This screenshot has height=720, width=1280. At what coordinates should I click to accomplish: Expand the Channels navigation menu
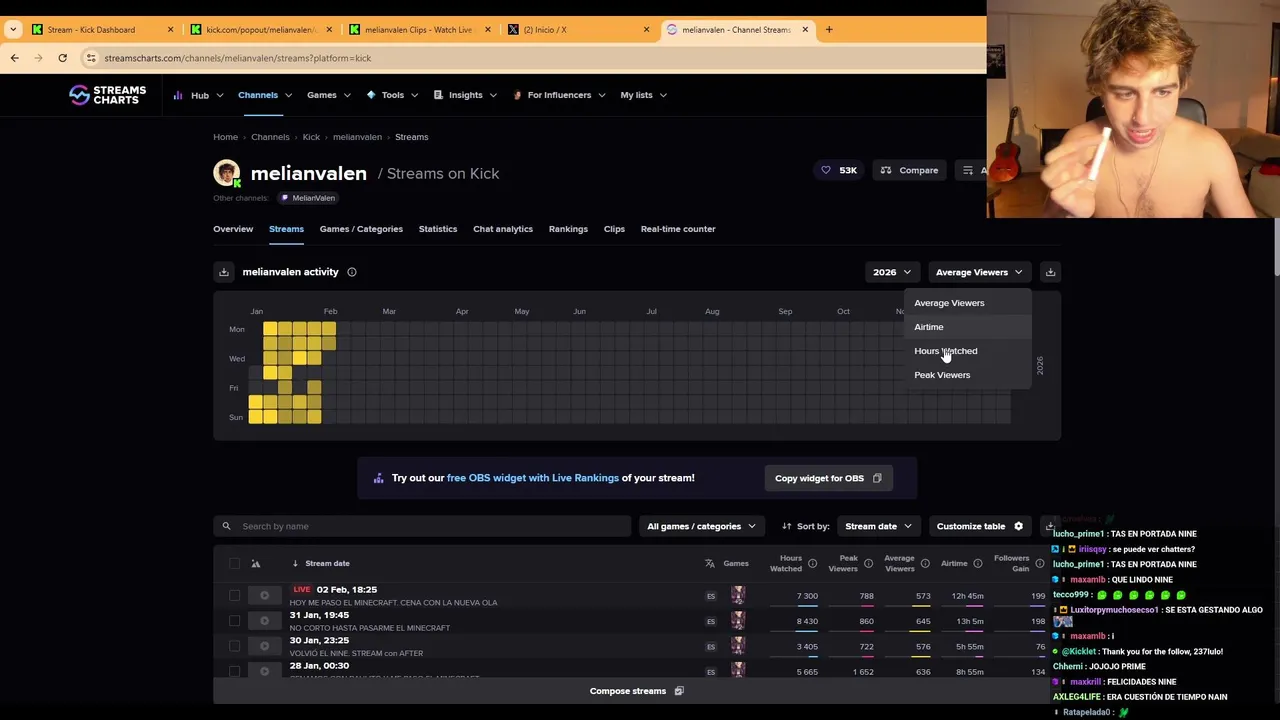264,95
